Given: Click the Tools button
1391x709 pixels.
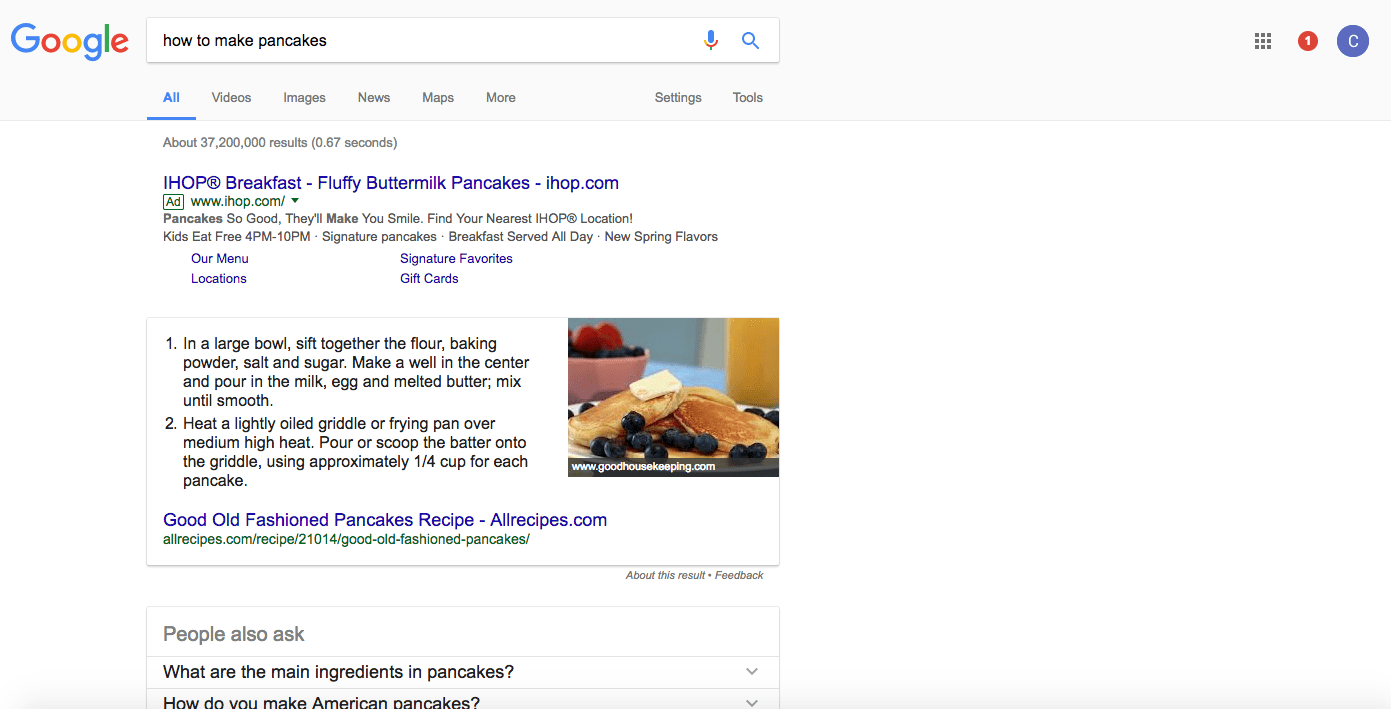Looking at the screenshot, I should [x=748, y=98].
